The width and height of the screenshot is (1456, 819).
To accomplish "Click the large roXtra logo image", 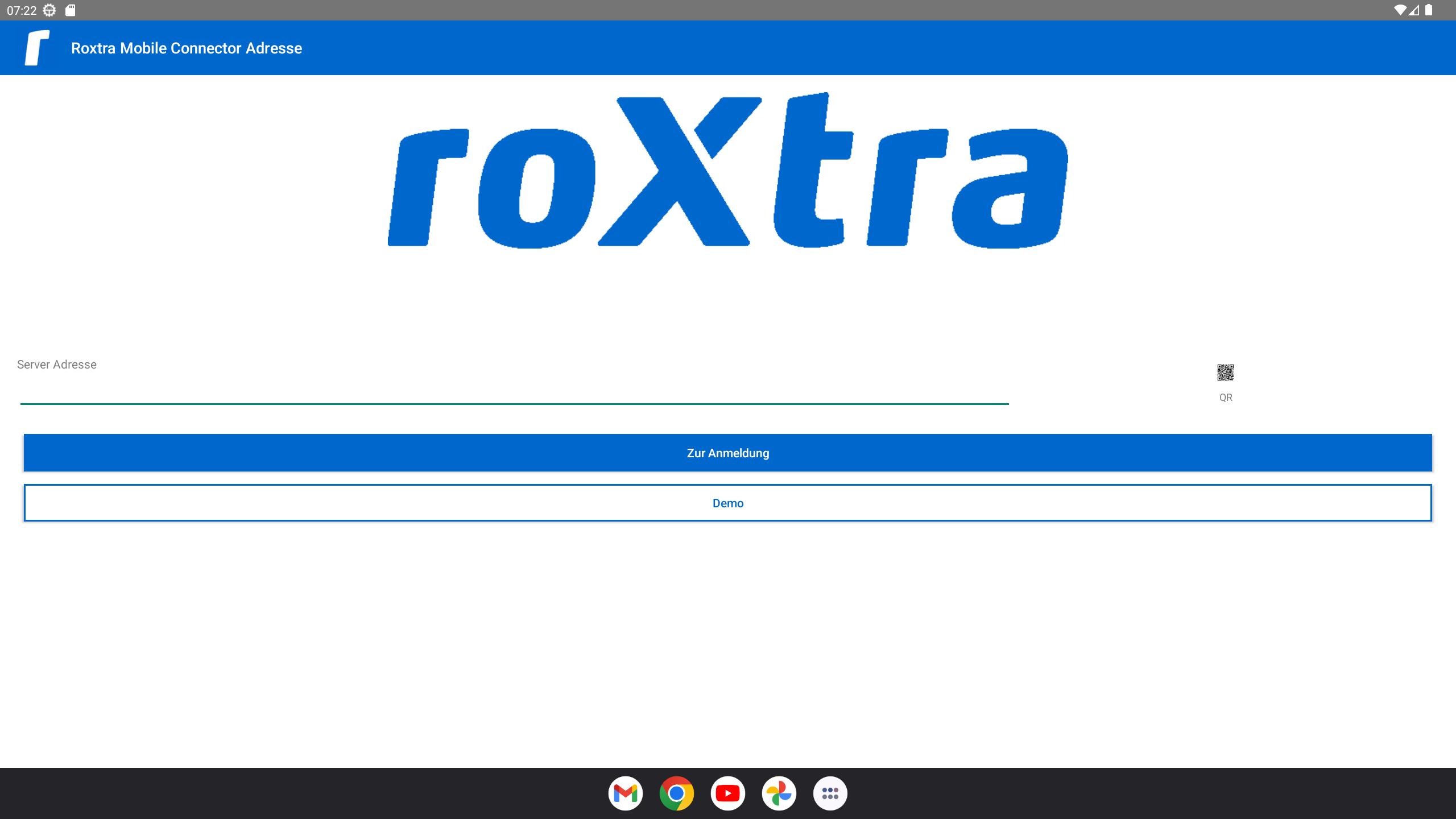I will coord(728,170).
